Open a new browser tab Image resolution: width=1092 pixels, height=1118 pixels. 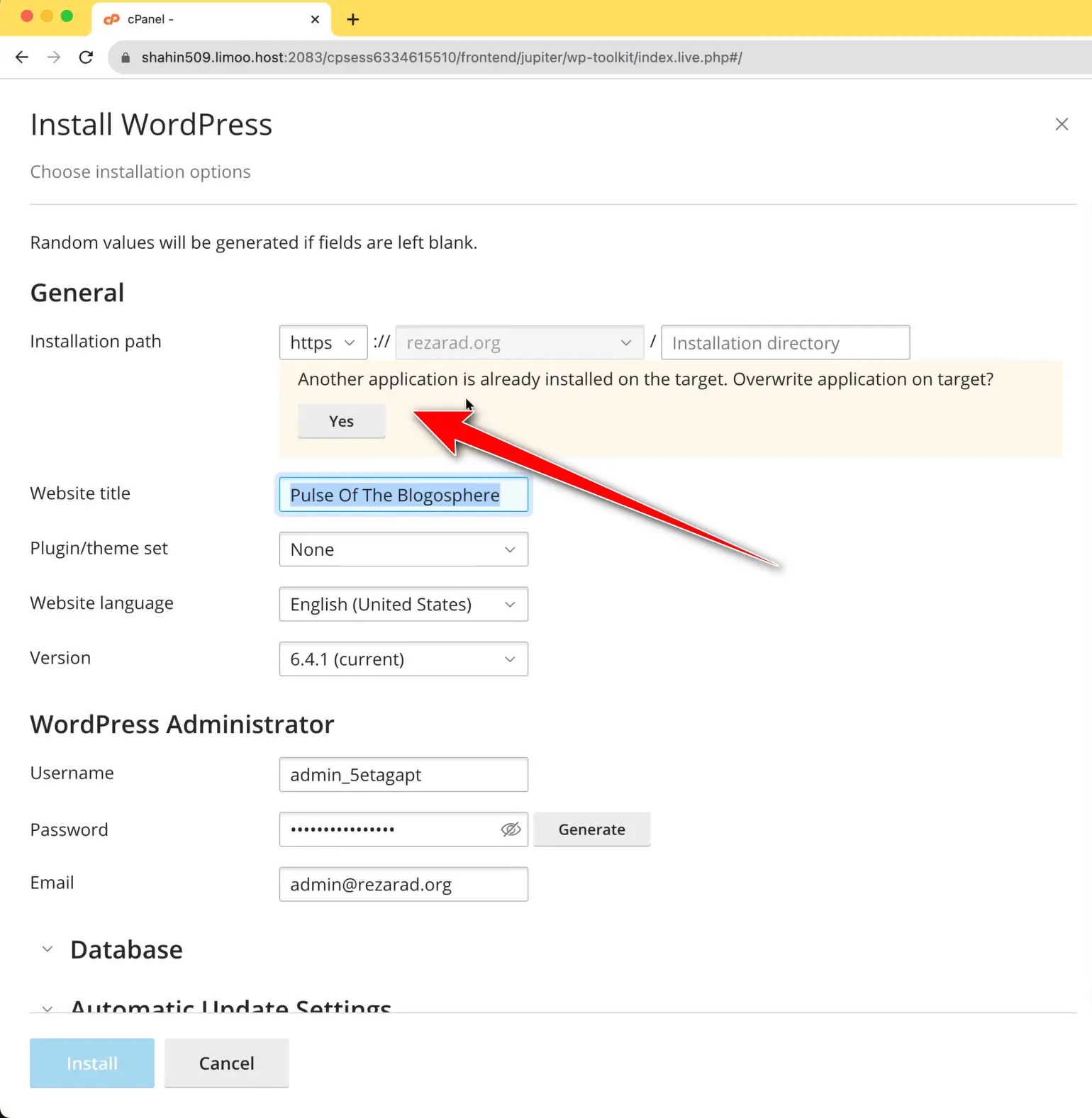tap(352, 19)
